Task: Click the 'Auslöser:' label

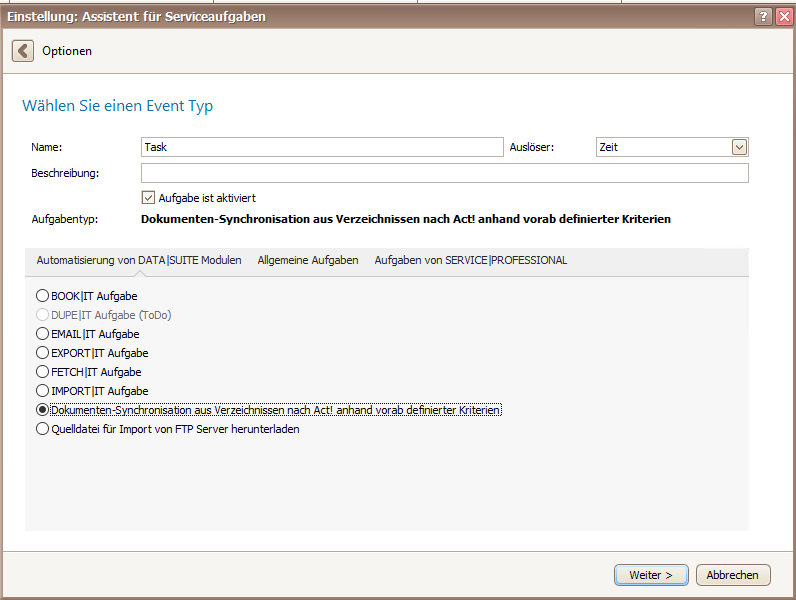Action: [532, 147]
